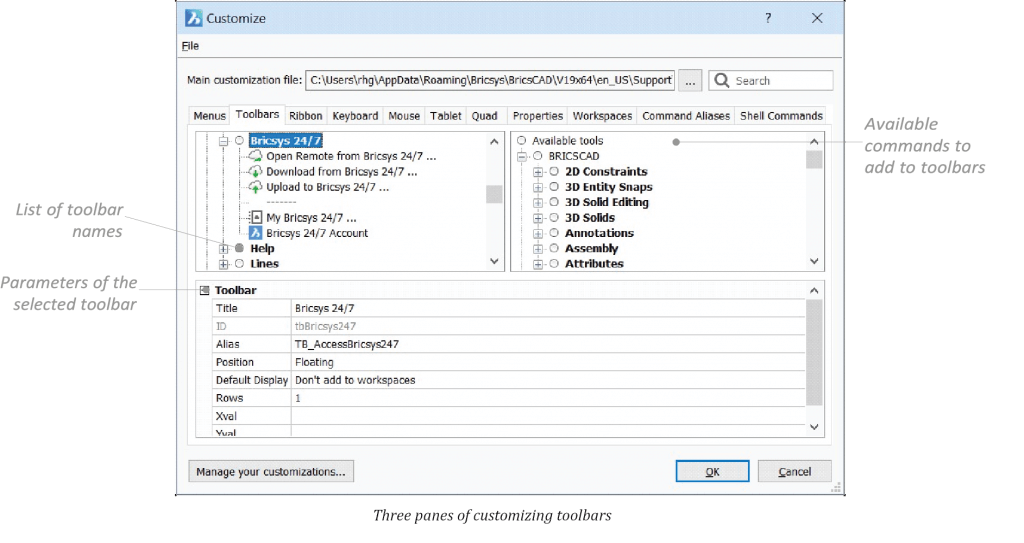Click the toolbar list scroll down arrow
1024x543 pixels.
coord(494,261)
